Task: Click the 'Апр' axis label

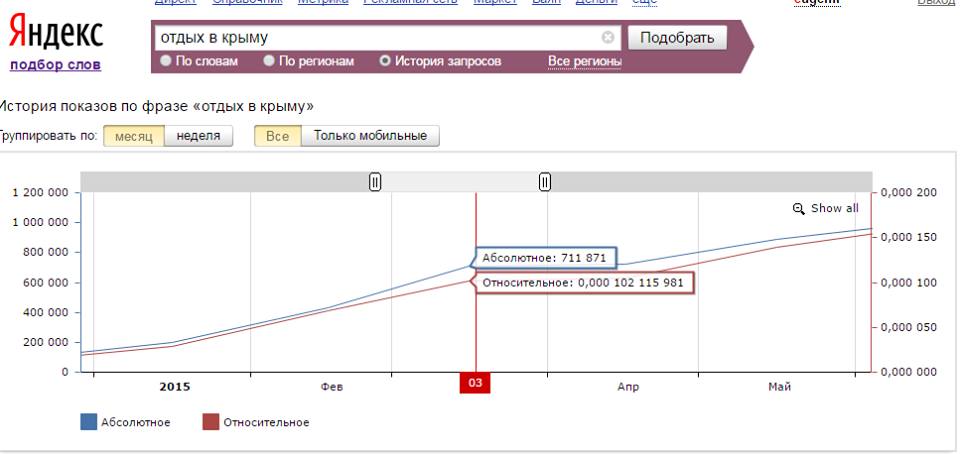Action: pyautogui.click(x=628, y=387)
